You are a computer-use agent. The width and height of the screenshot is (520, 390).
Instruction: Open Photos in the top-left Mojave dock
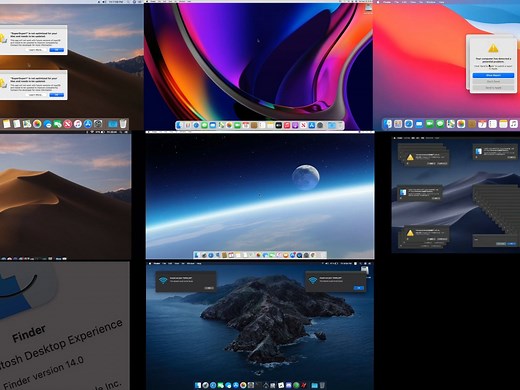(37, 124)
